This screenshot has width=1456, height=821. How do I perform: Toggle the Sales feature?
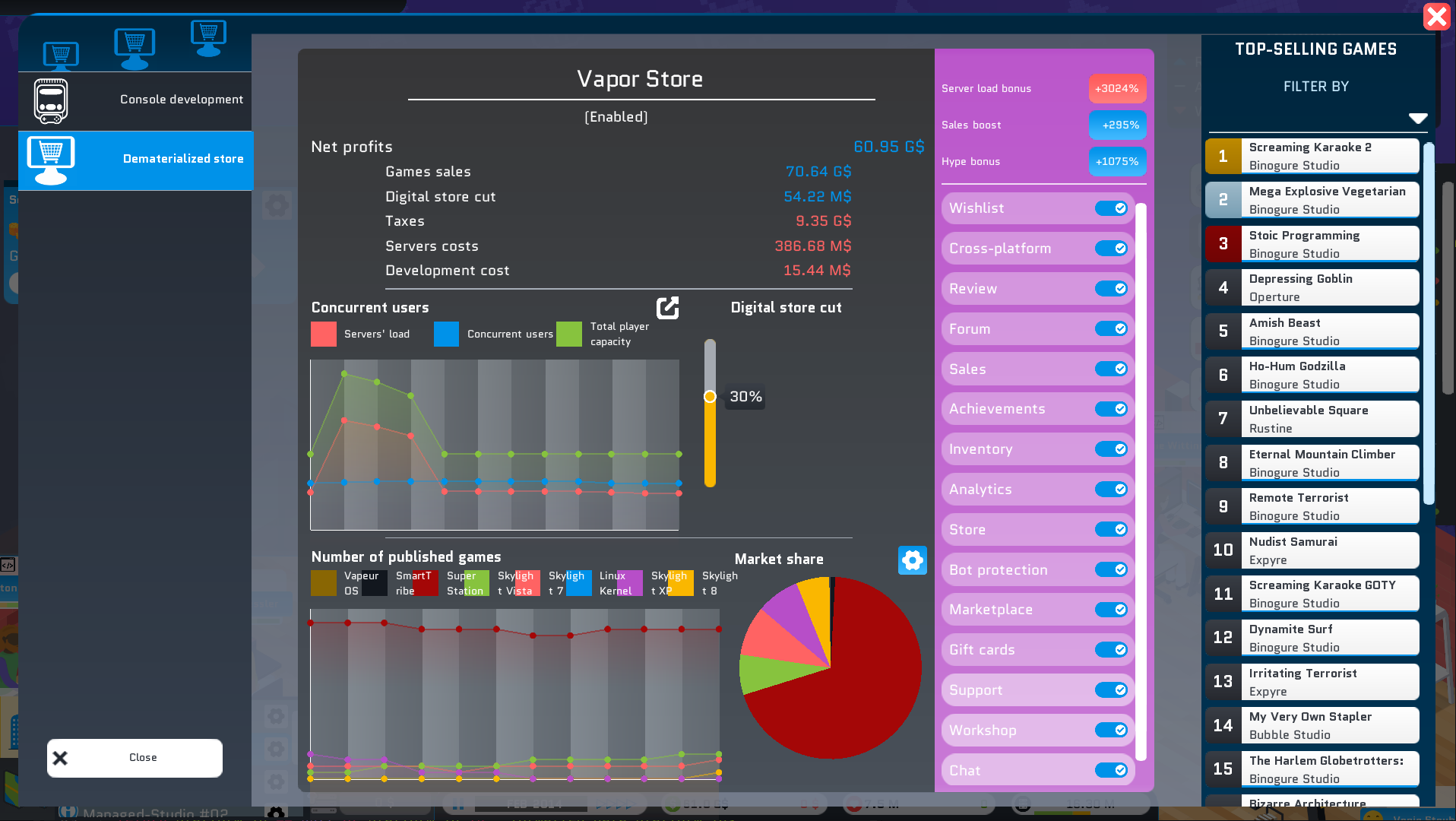[x=1111, y=369]
